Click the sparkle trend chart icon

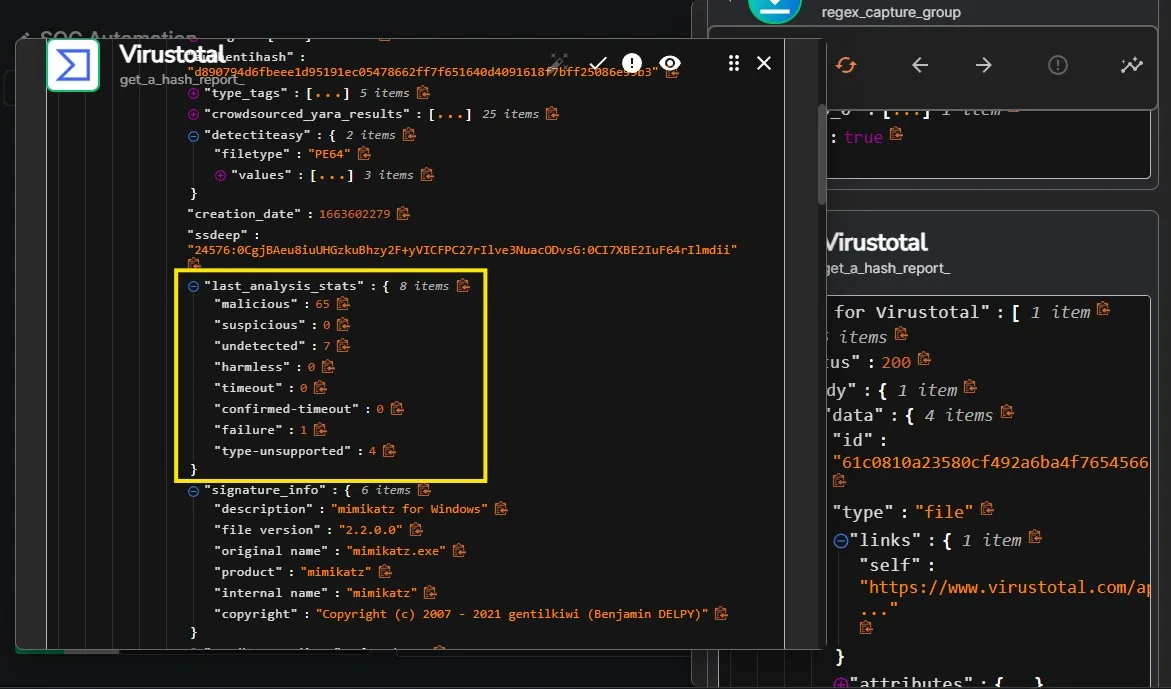coord(1131,65)
